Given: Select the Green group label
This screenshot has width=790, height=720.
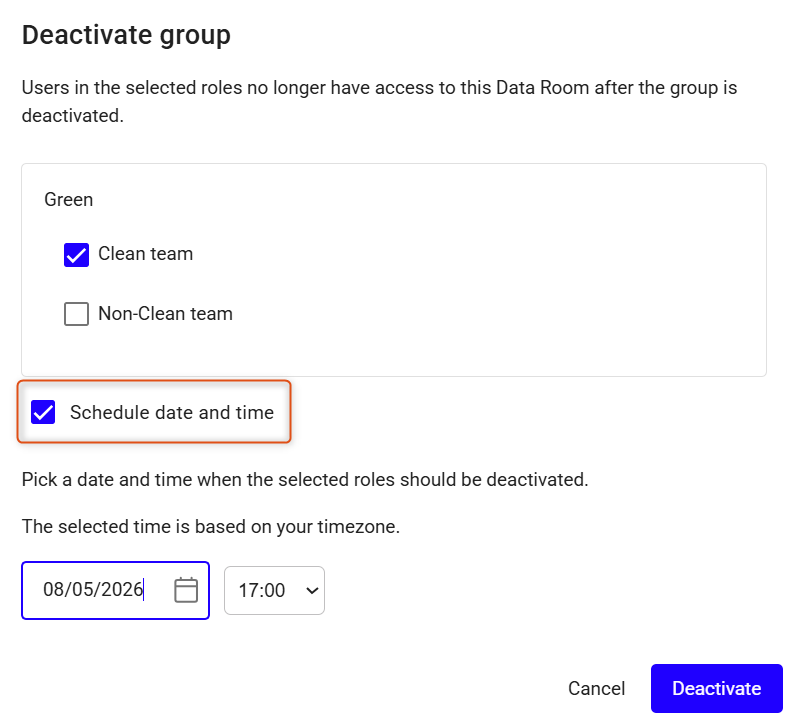Looking at the screenshot, I should click(69, 200).
